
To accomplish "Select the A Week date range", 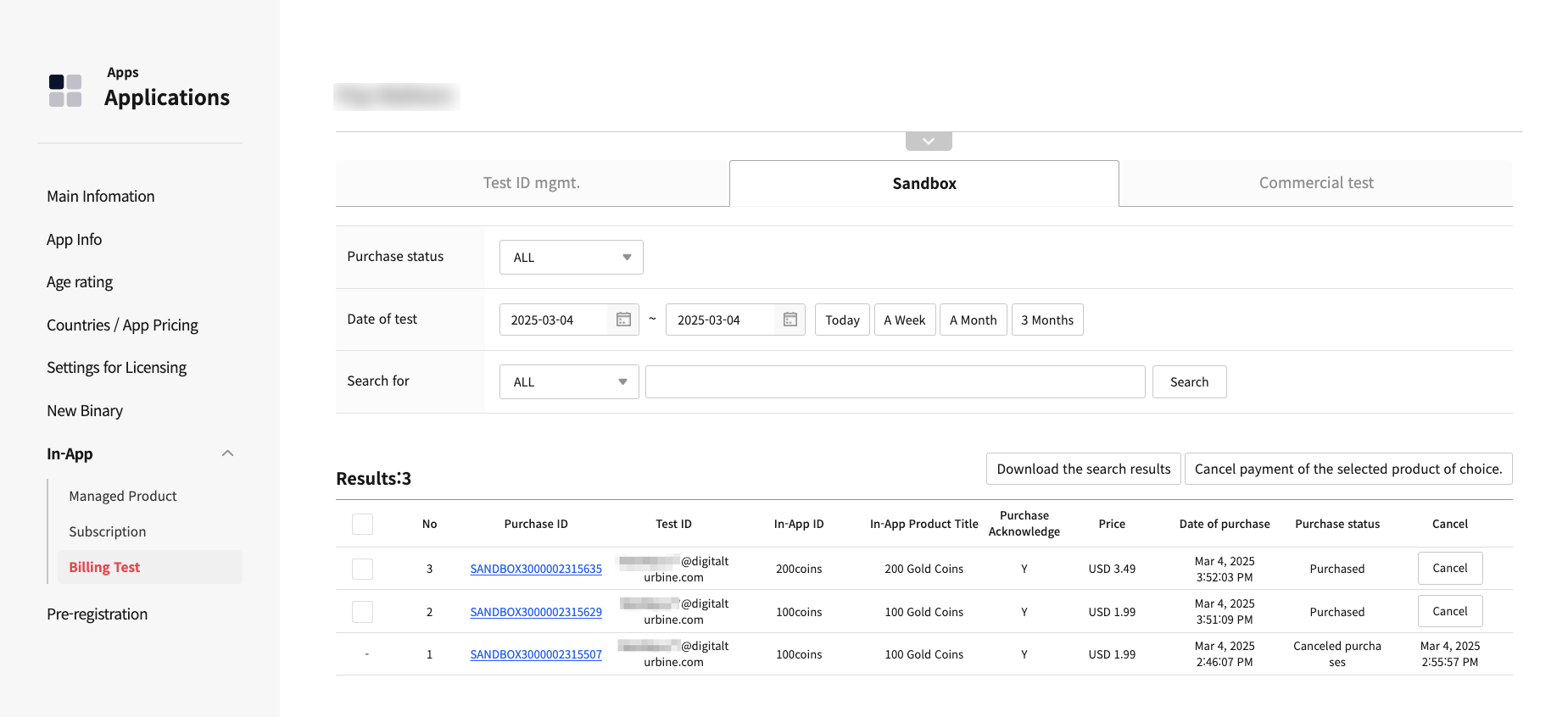I will [x=904, y=320].
